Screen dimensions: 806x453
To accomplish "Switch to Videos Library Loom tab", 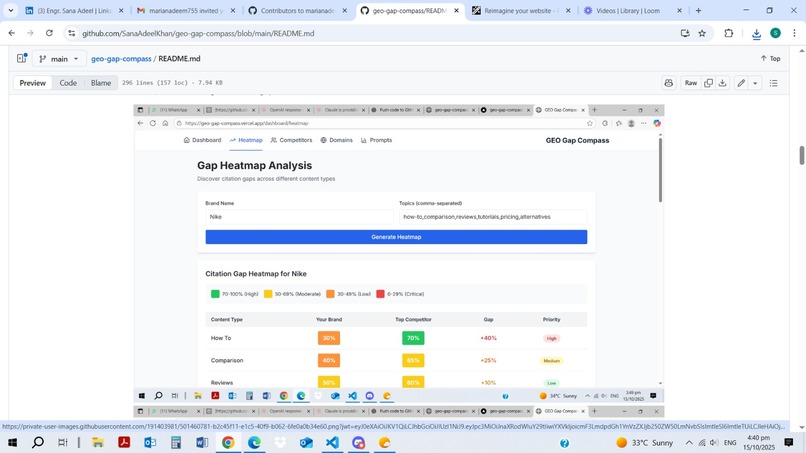I will (x=633, y=10).
